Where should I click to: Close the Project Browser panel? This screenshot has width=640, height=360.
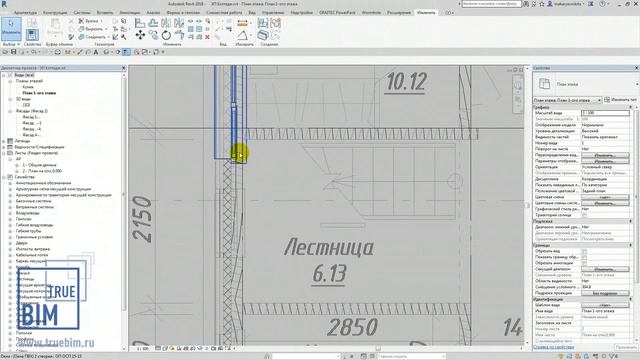(124, 68)
